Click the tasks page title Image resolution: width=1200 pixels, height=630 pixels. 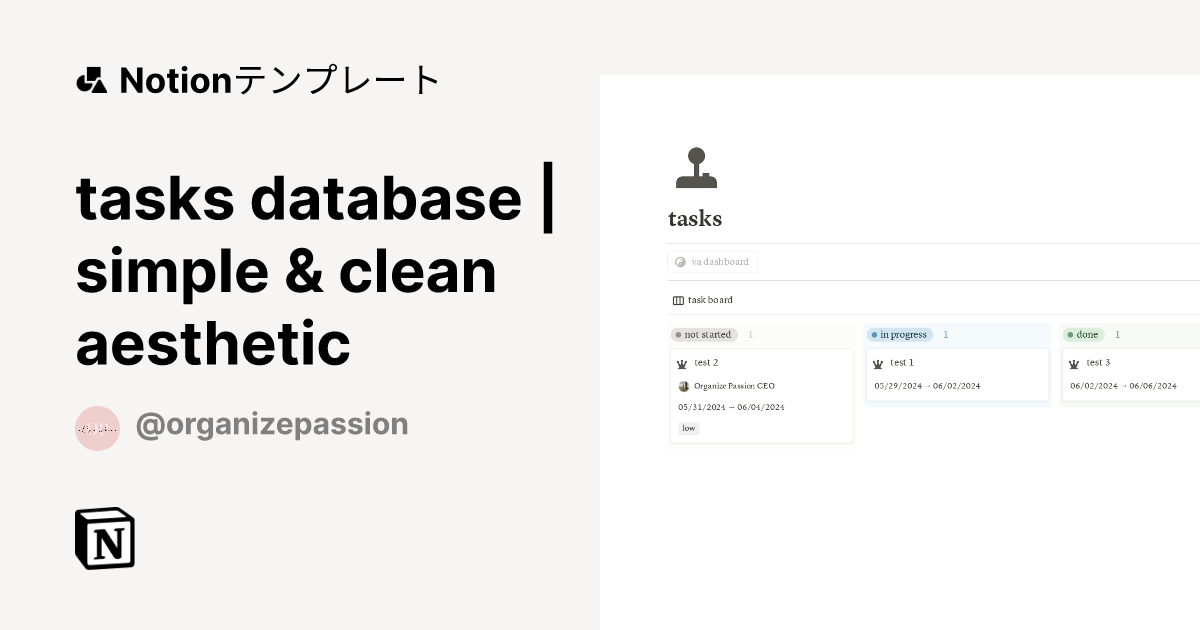(x=695, y=218)
